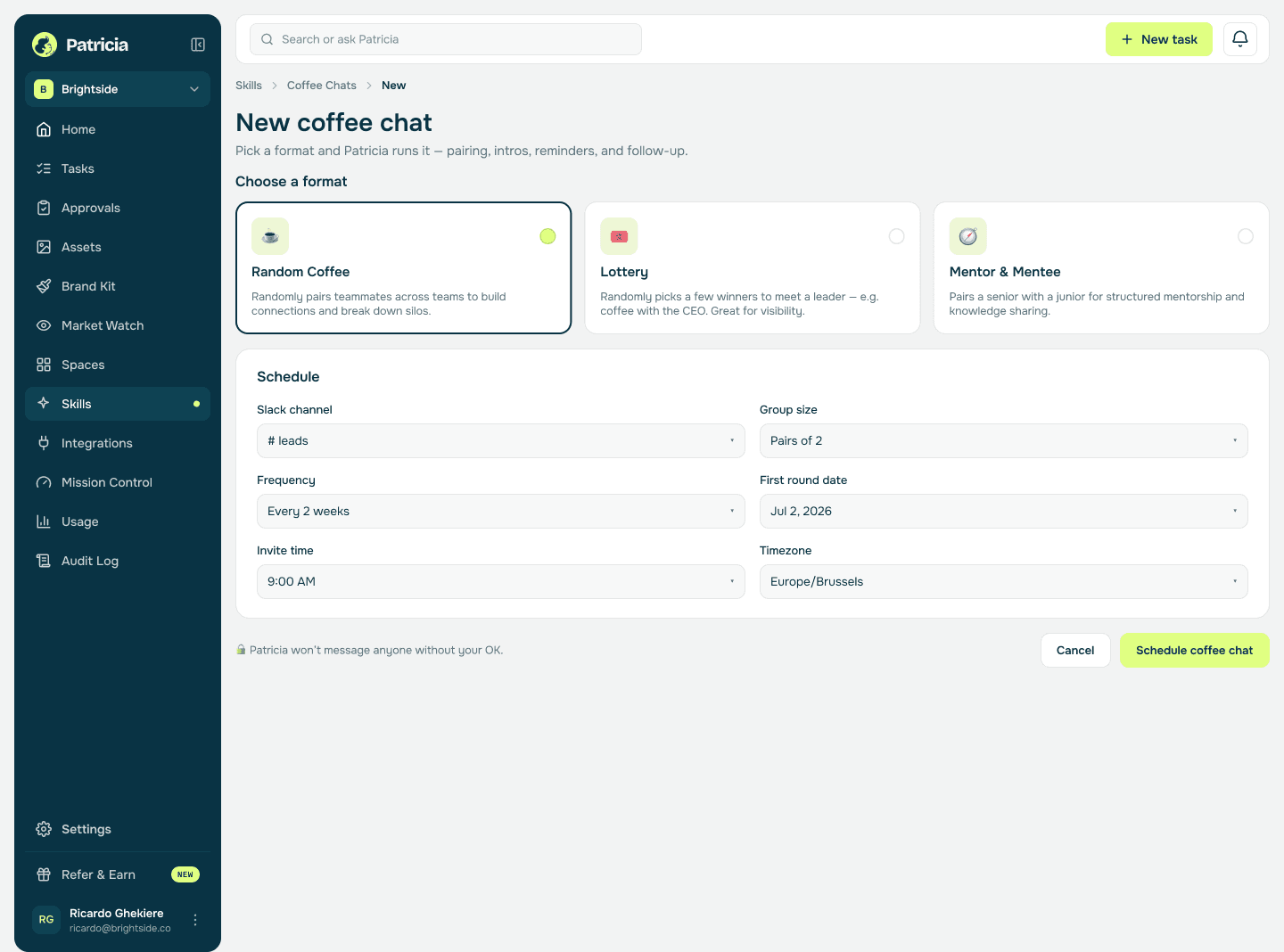Screen dimensions: 1284x952
Task: Open Mission Control in sidebar
Action: (118, 482)
